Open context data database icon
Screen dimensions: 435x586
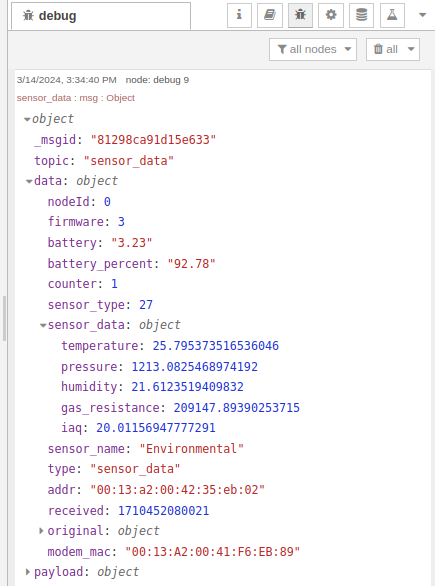361,15
